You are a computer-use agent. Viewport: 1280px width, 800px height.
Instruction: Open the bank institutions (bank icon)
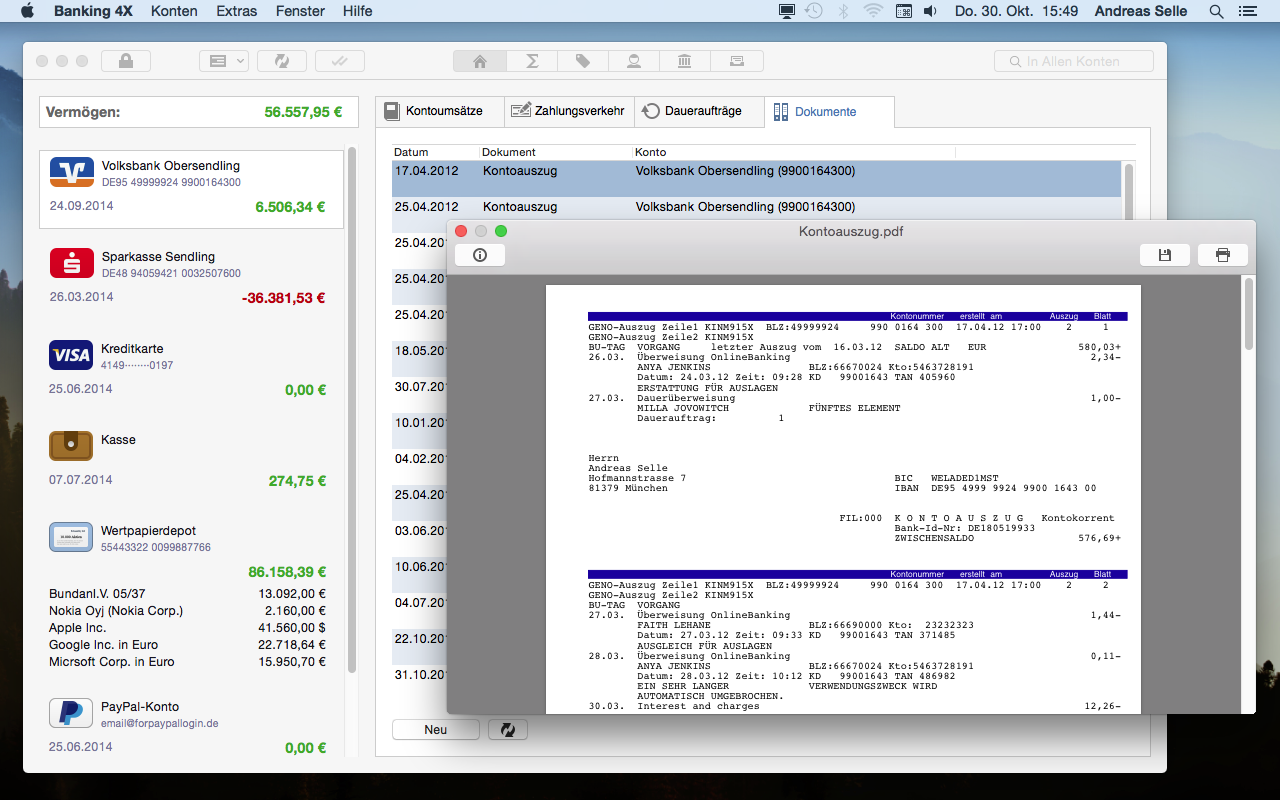[x=685, y=60]
